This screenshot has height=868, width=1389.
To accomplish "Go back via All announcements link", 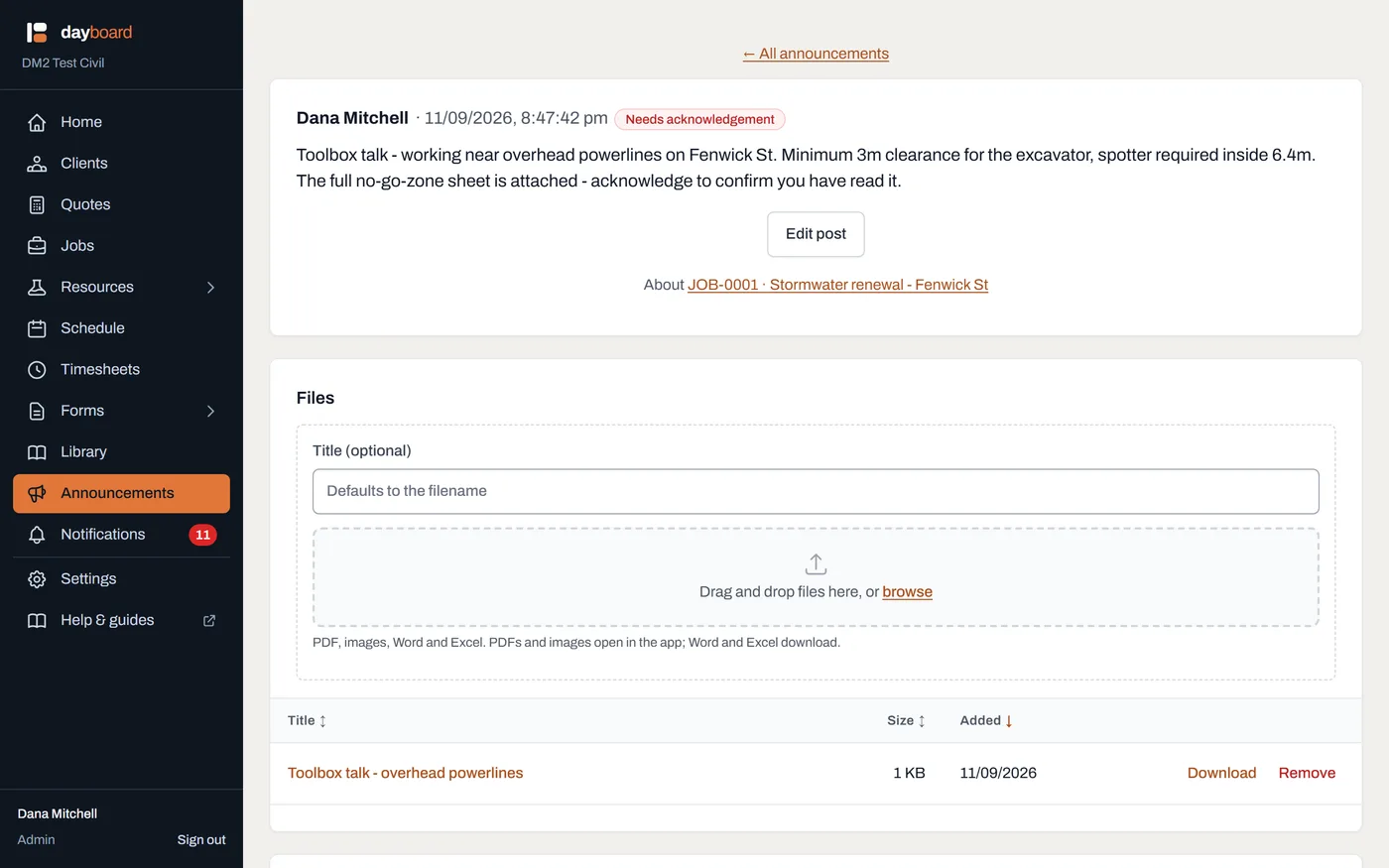I will 816,54.
